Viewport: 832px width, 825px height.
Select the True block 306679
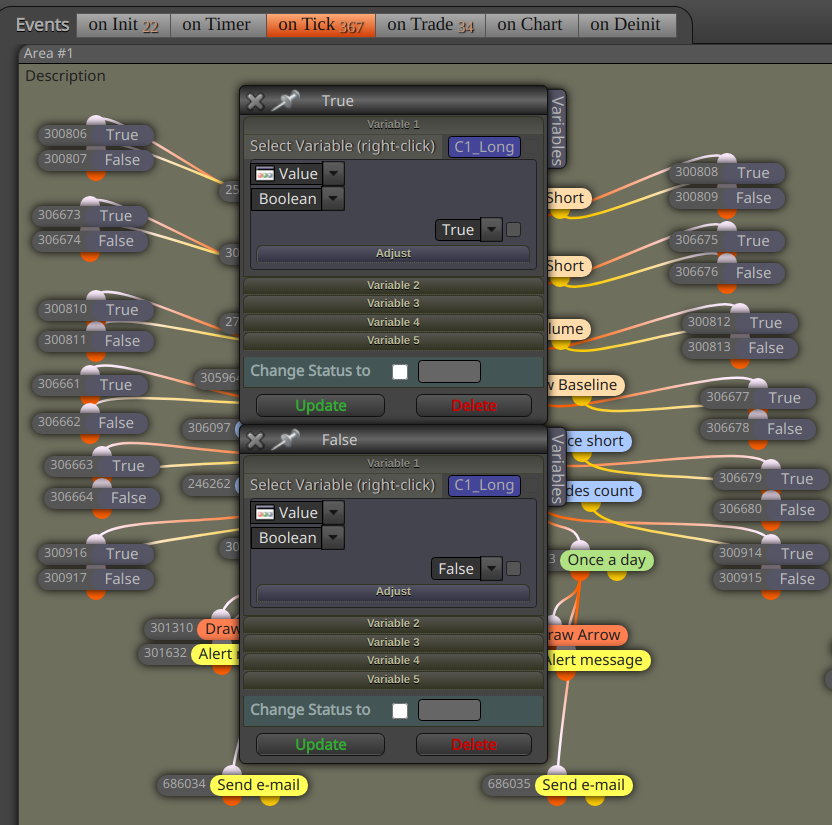point(797,479)
